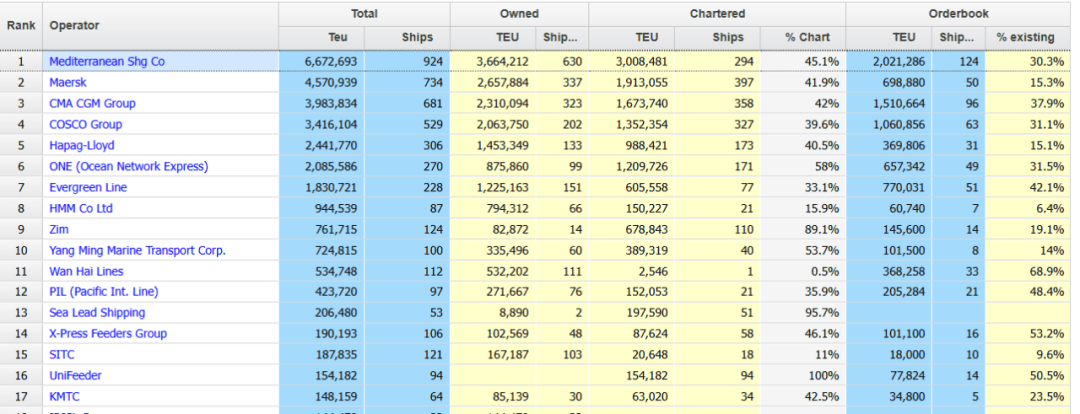Open the Wan Hai Lines link

[x=87, y=271]
